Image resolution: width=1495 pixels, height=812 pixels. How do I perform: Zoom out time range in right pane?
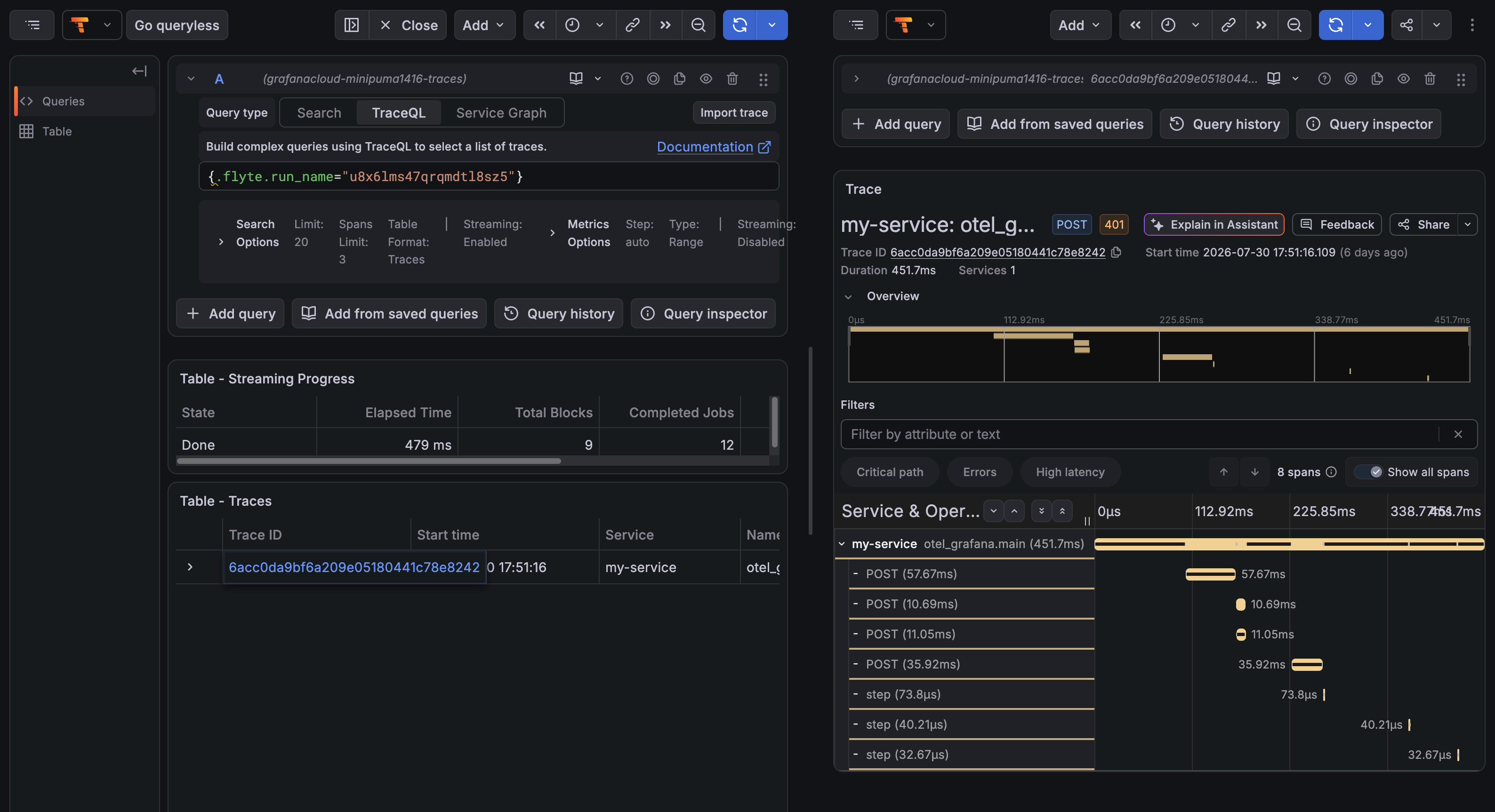coord(1294,25)
